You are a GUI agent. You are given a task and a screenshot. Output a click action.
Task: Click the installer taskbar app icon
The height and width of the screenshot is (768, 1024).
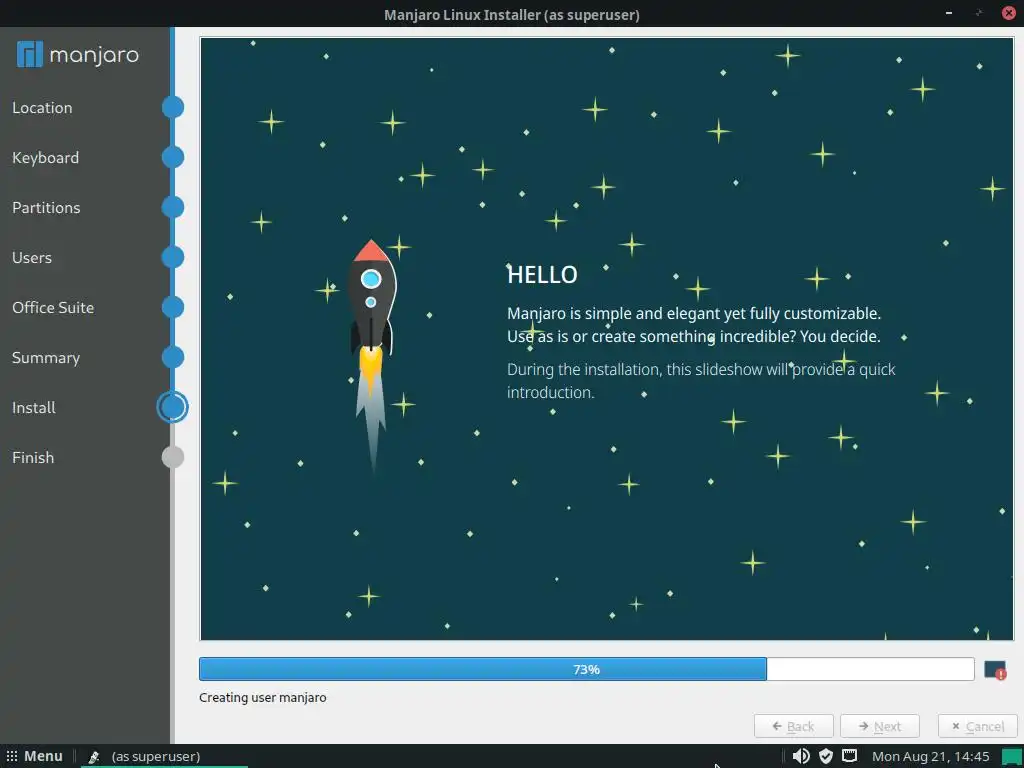94,757
